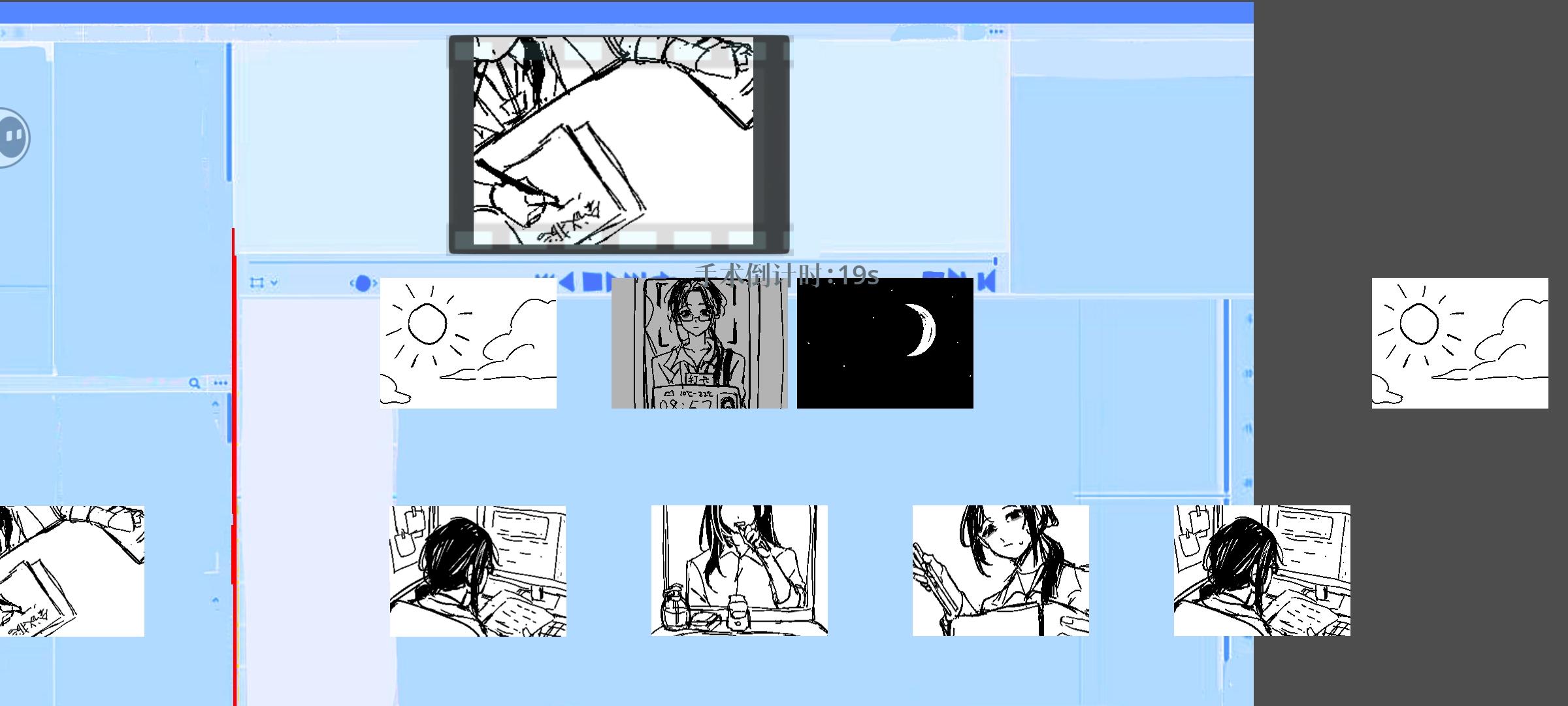Open dropdown arrow beside crop icon

pos(274,282)
